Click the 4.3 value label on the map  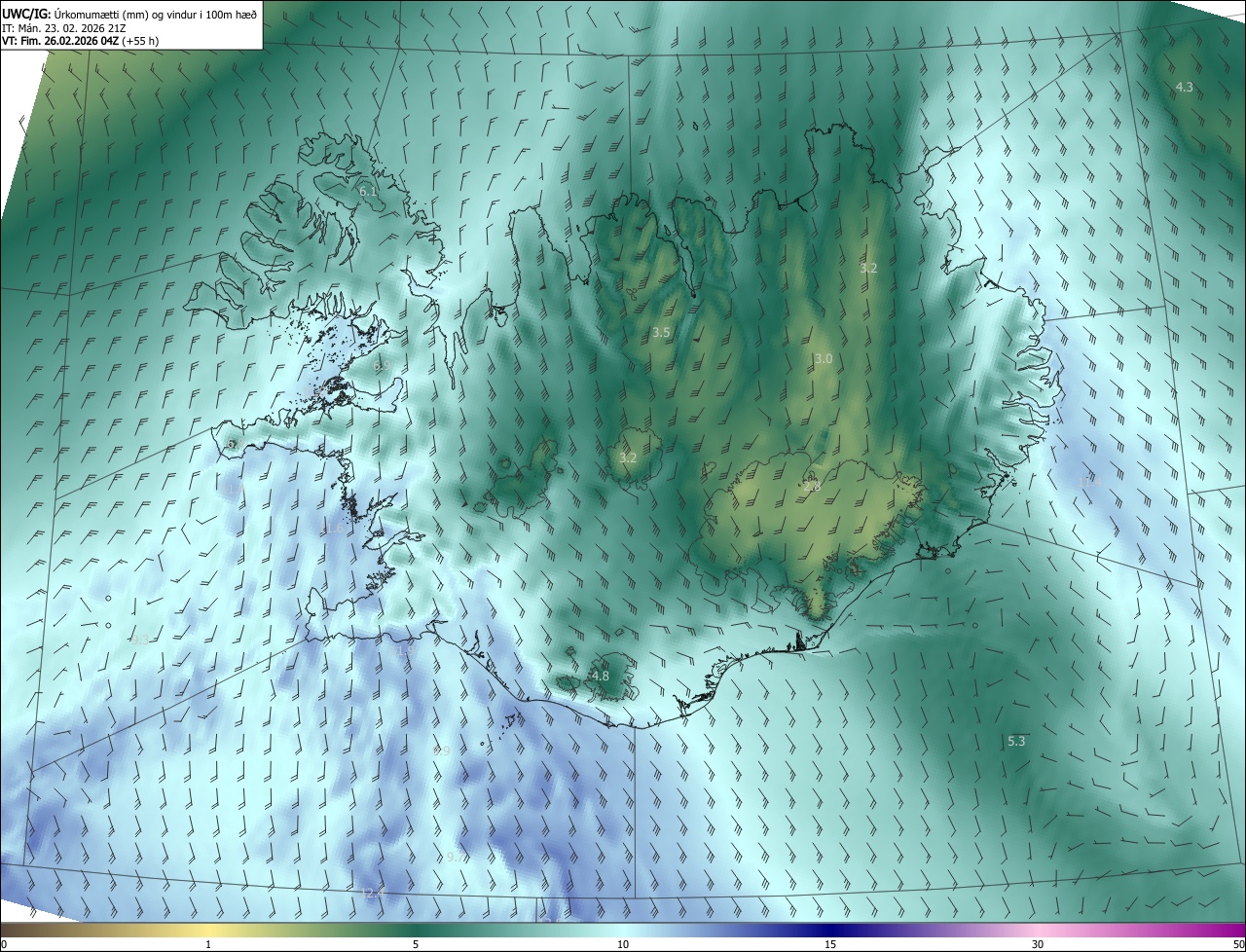pyautogui.click(x=1185, y=88)
